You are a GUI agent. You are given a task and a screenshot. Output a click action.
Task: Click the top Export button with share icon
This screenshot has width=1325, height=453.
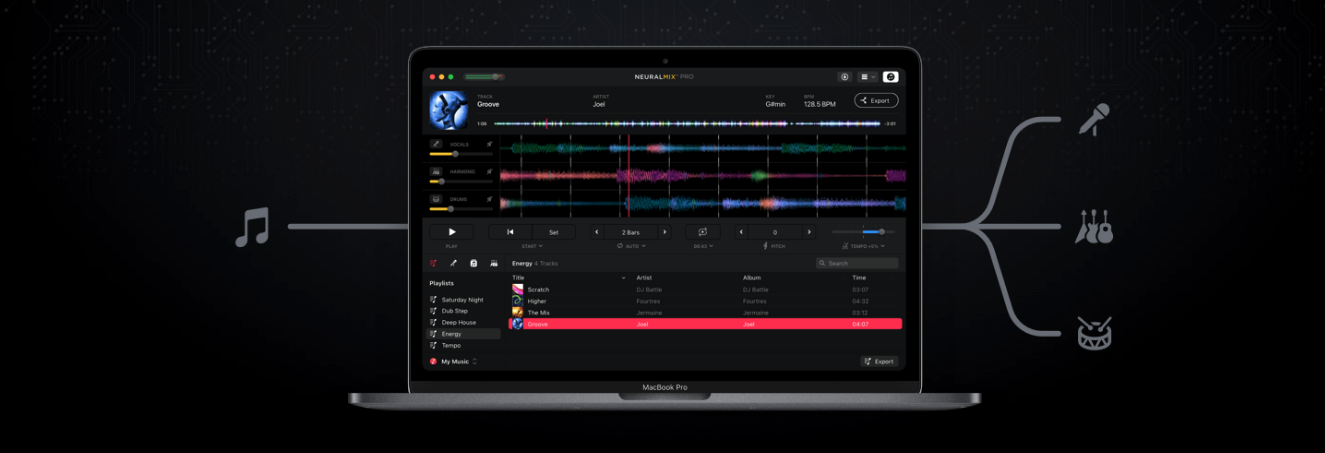(x=876, y=100)
